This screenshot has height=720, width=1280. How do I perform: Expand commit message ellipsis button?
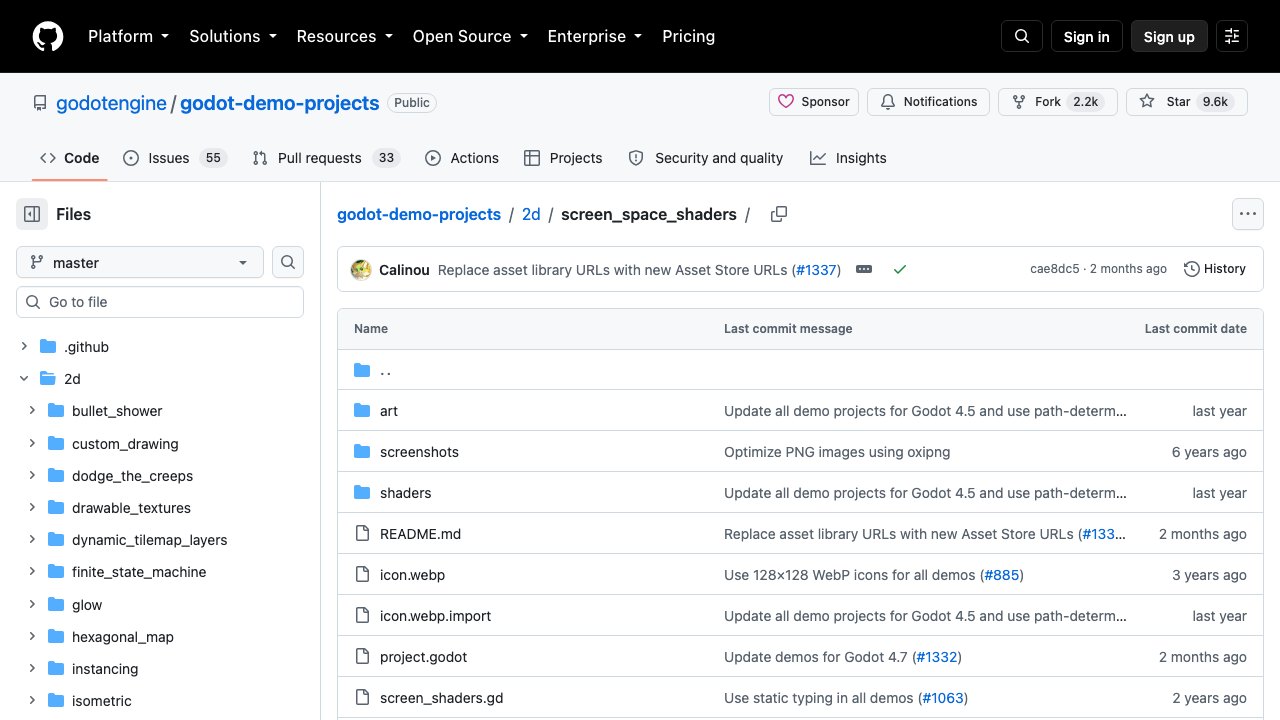pos(864,269)
